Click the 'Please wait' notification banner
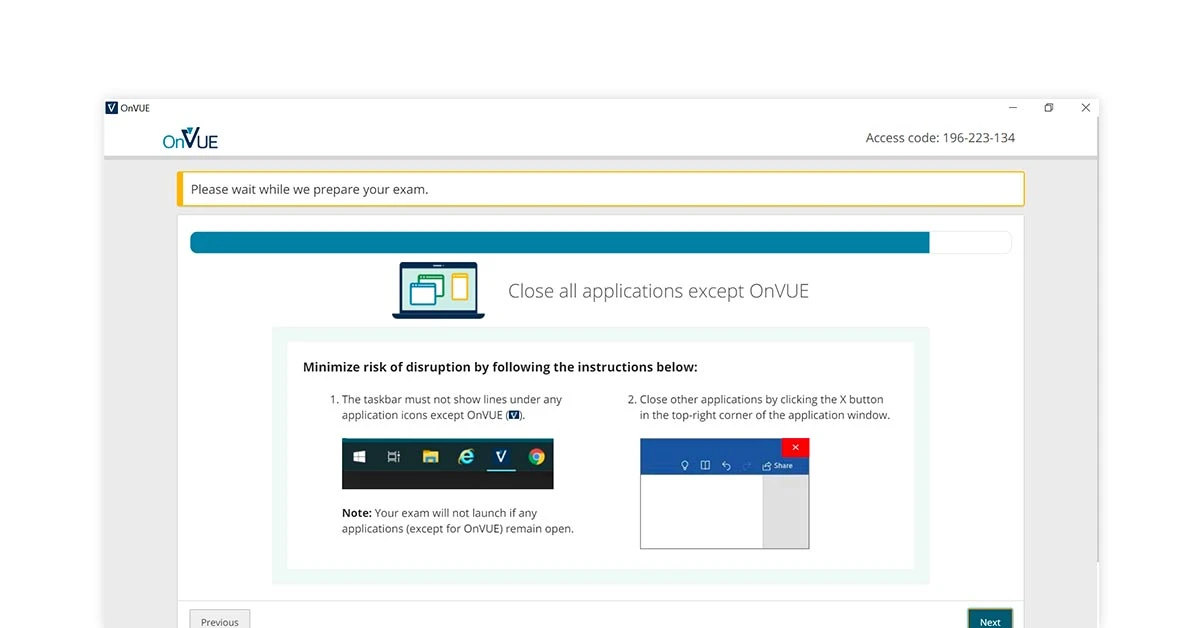Image resolution: width=1200 pixels, height=628 pixels. coord(600,188)
